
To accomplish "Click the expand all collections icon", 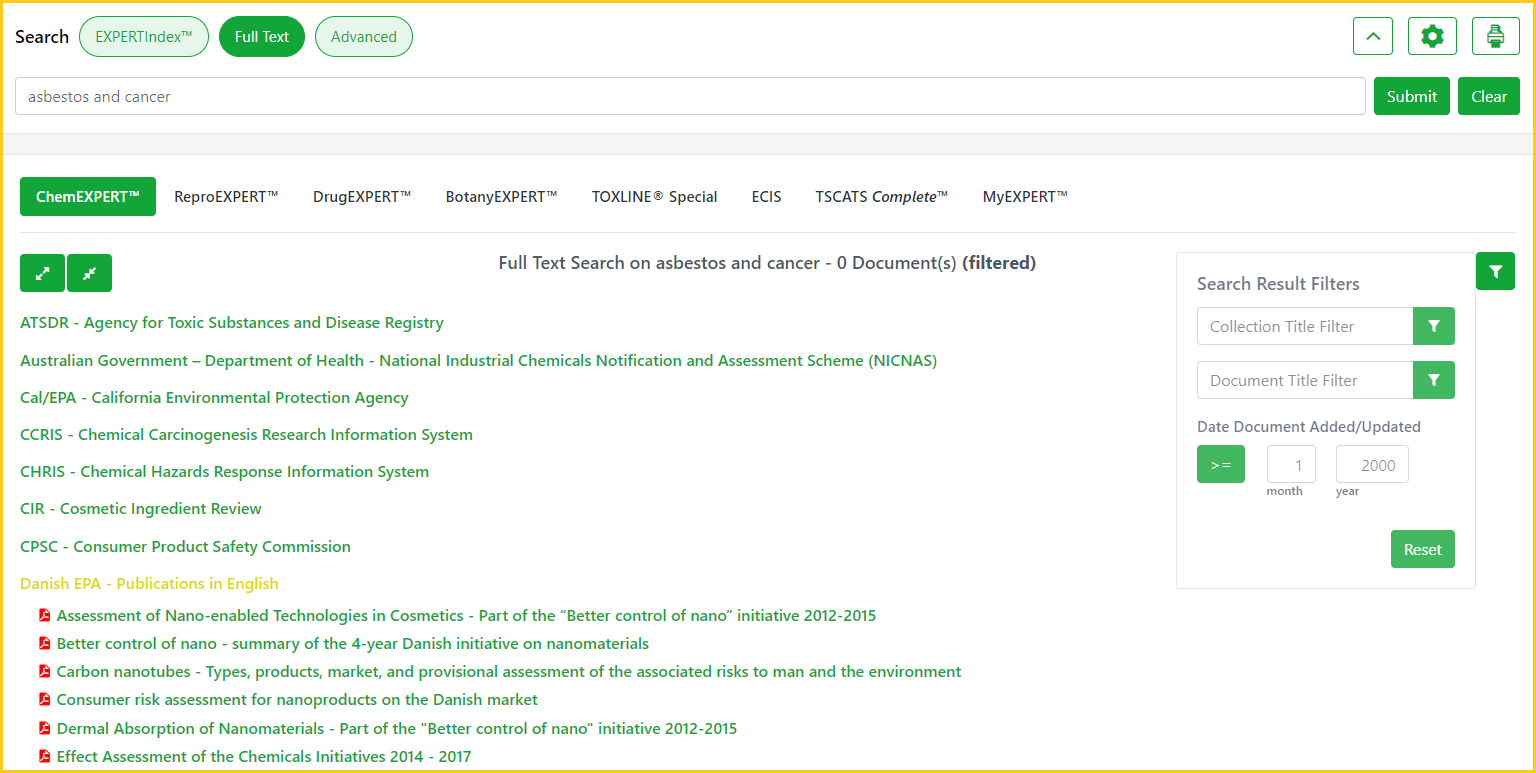I will [42, 273].
